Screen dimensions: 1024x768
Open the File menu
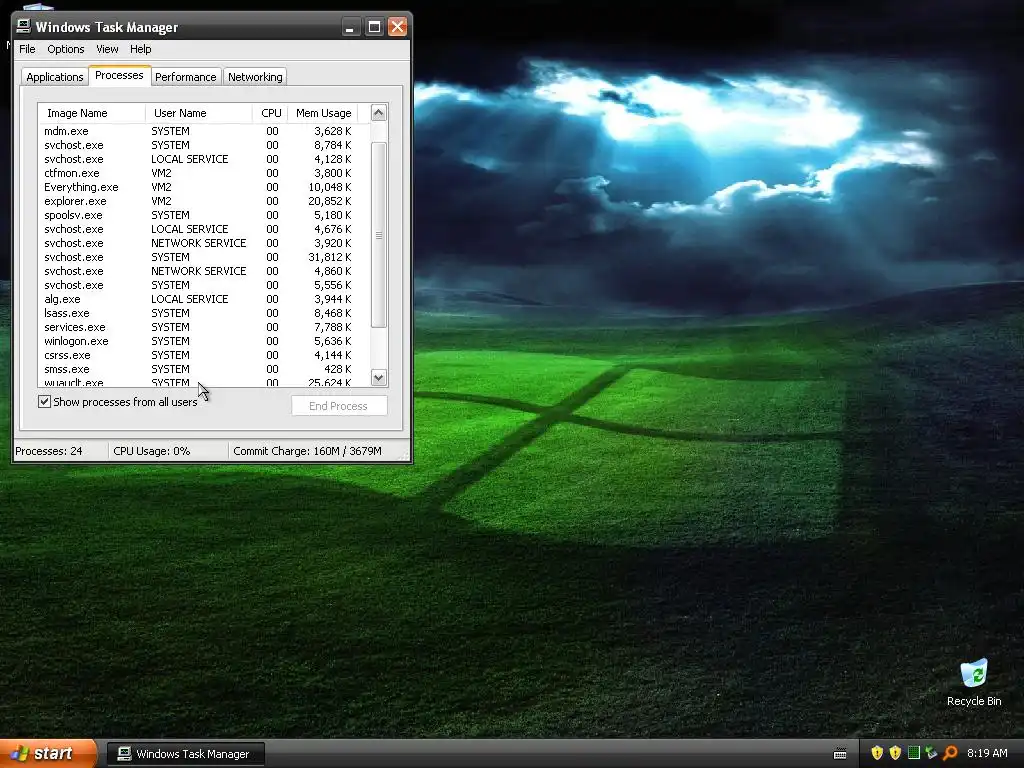tap(27, 49)
